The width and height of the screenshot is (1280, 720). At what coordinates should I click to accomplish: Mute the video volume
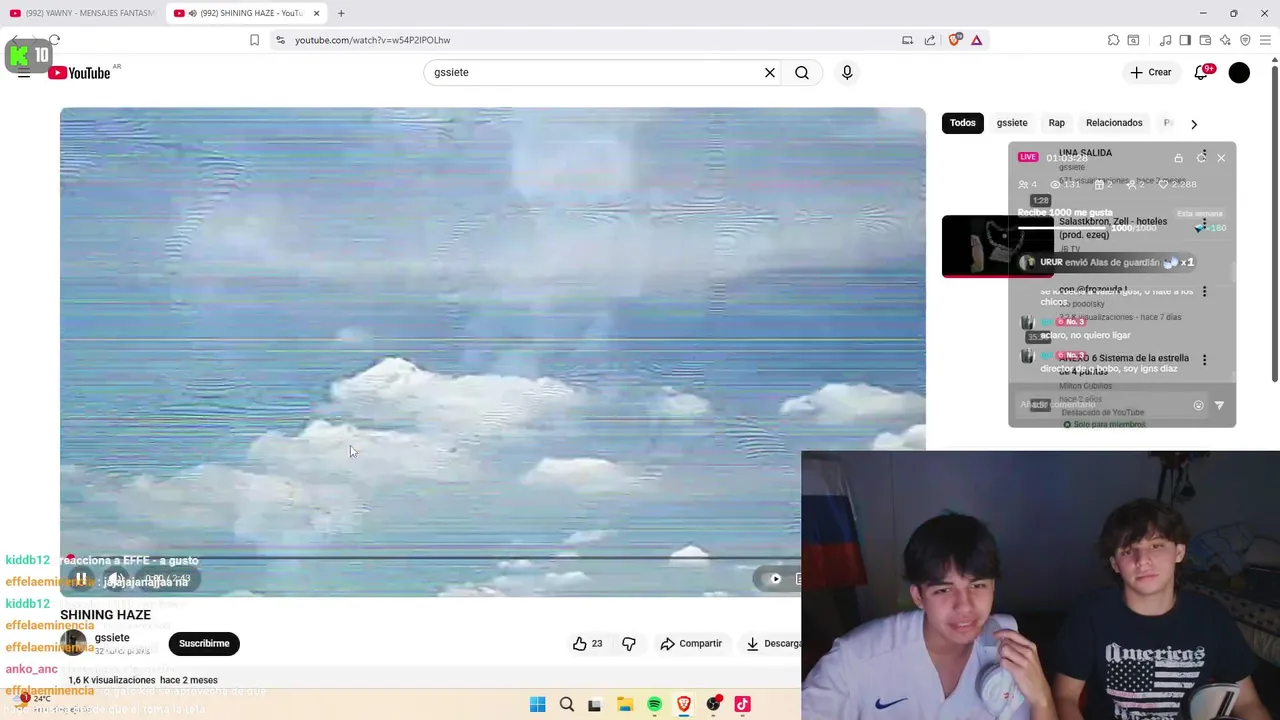pyautogui.click(x=116, y=579)
